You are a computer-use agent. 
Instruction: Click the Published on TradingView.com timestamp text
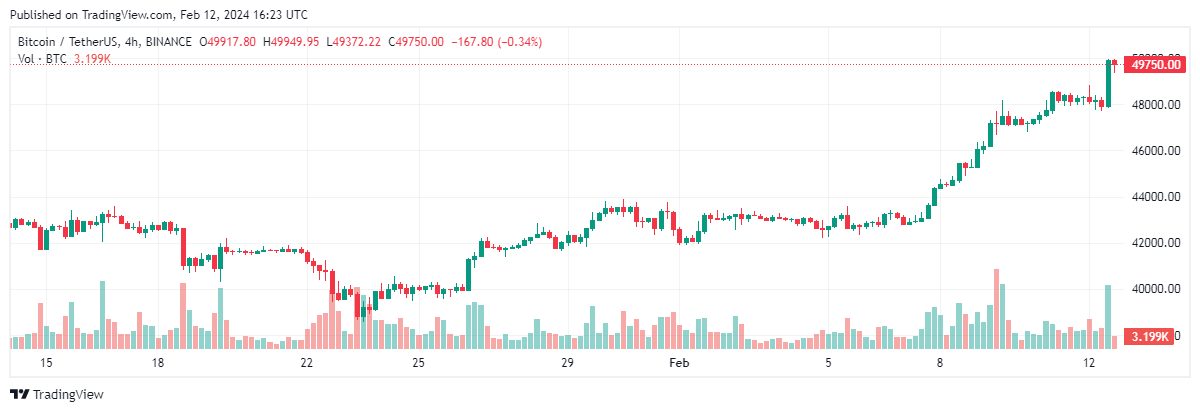159,15
